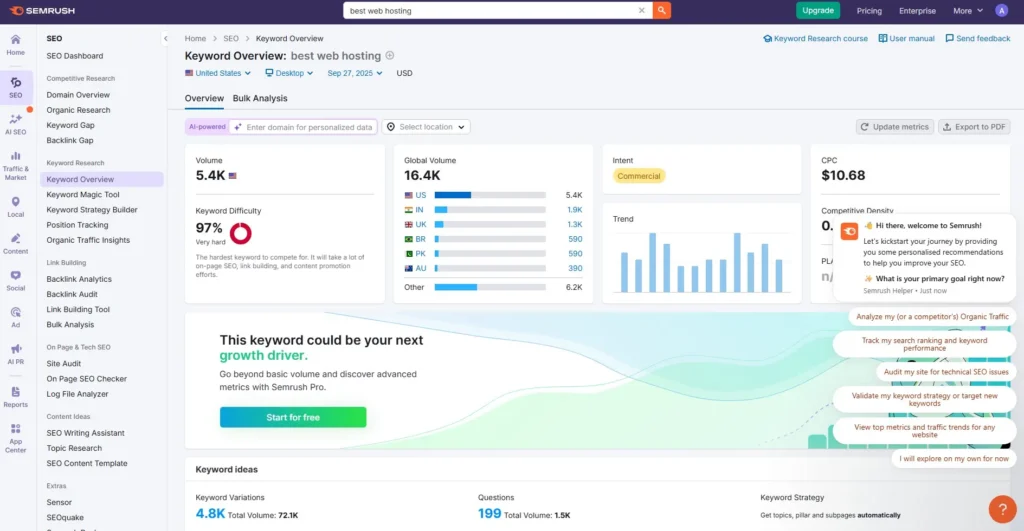Click the user avatar A icon
1024x531 pixels.
(1001, 10)
